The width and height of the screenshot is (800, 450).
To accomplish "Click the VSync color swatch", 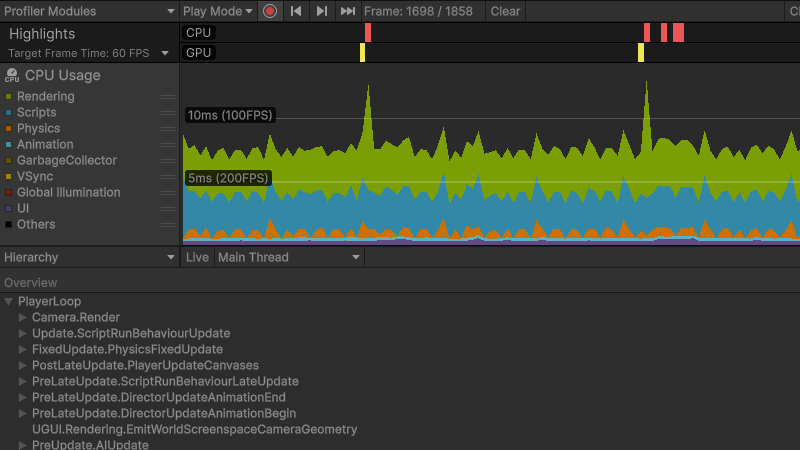I will click(9, 177).
